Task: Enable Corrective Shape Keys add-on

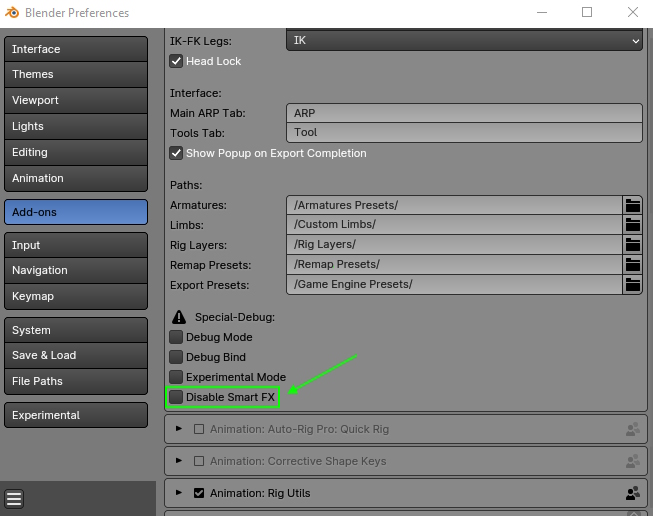Action: 199,461
